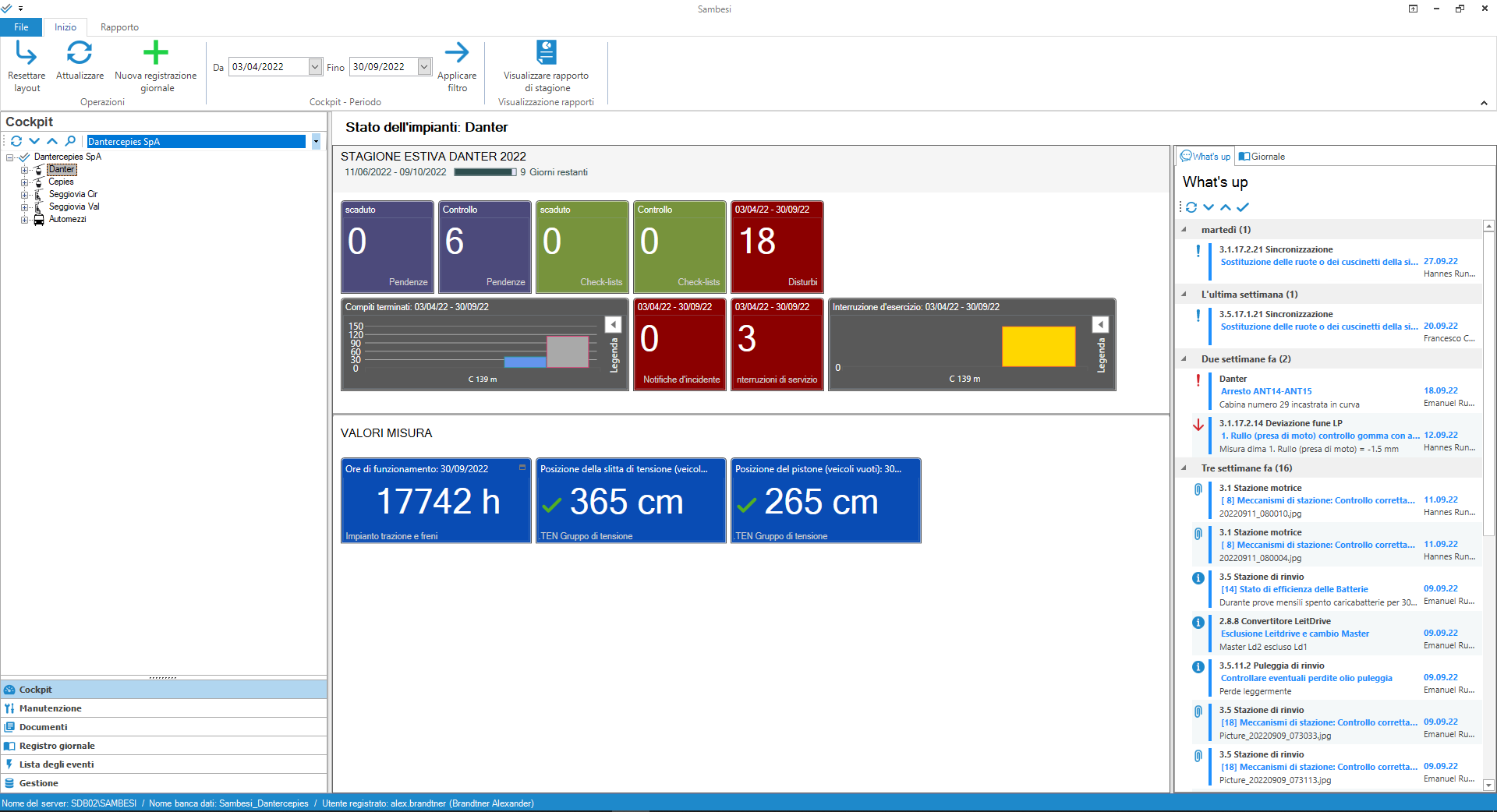Open 1. Rullo controllo gomma link
1497x812 pixels.
1320,436
